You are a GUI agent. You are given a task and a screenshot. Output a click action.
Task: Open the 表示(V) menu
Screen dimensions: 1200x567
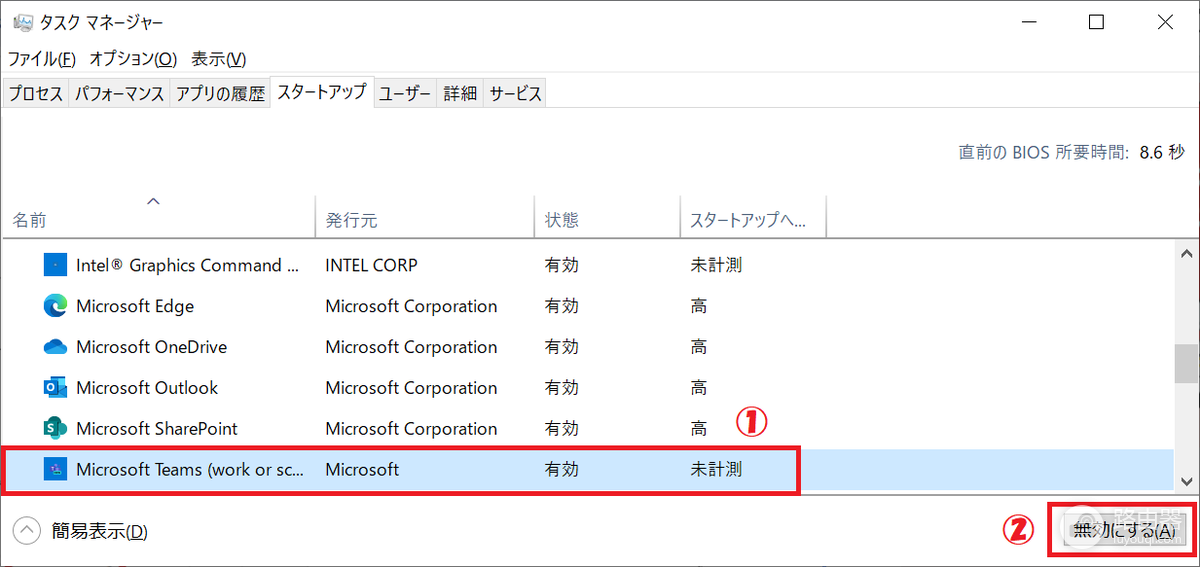click(218, 59)
